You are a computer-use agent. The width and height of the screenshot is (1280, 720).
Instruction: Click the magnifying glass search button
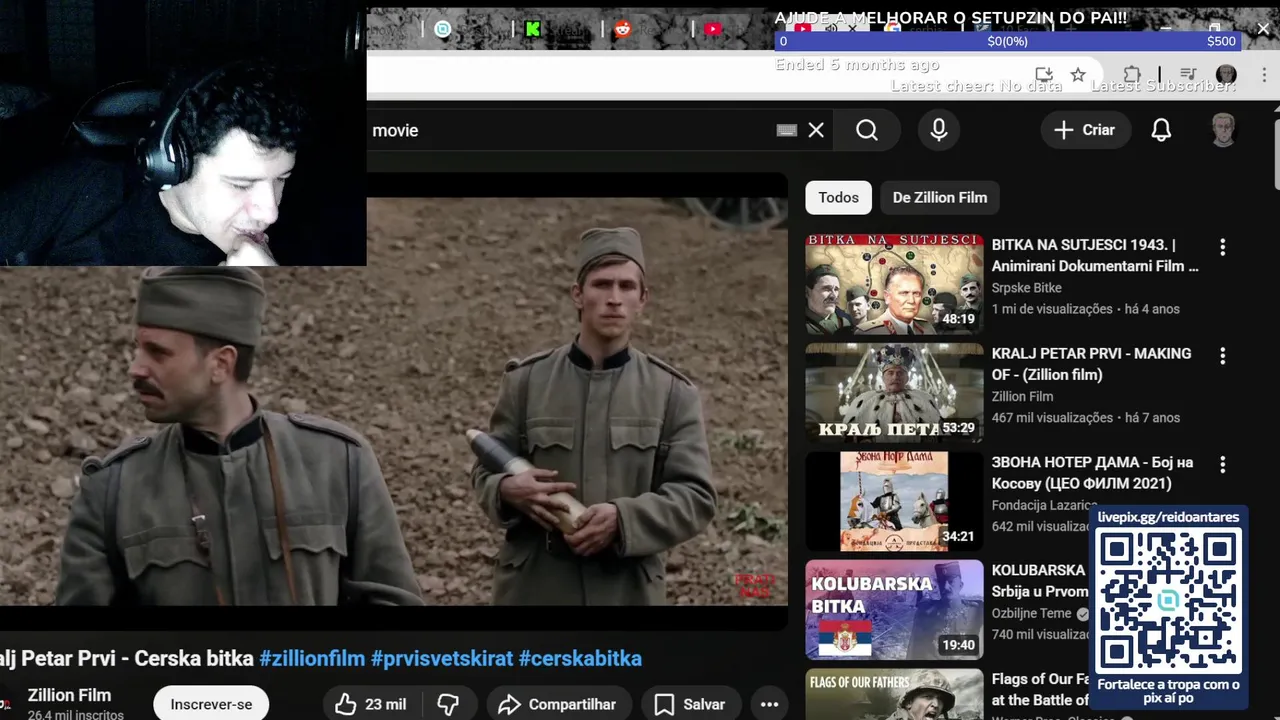click(x=867, y=130)
